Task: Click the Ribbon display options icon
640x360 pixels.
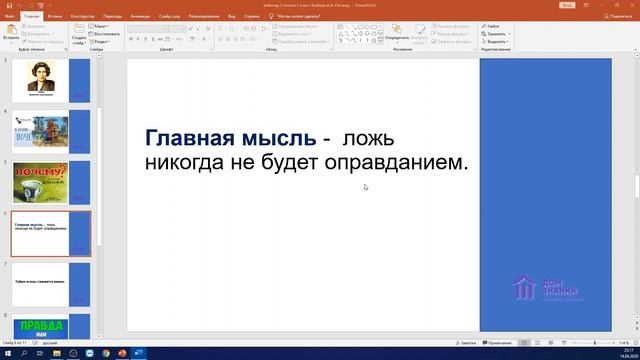Action: [586, 5]
